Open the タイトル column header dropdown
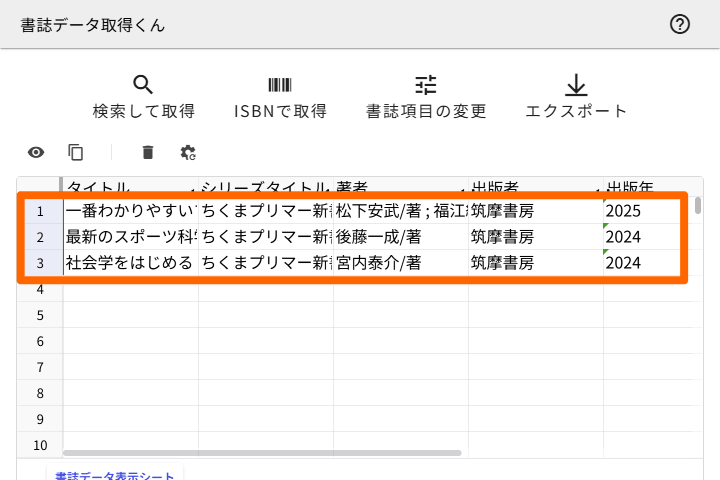Screen dimensions: 720x480 click(x=192, y=188)
